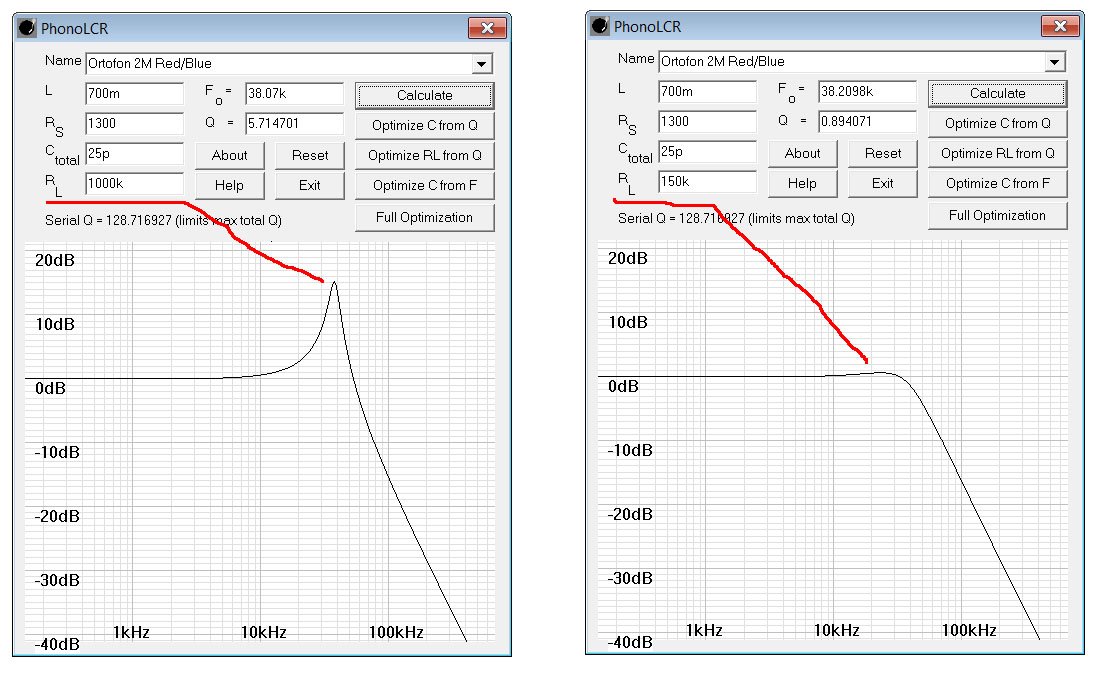Close the right PhonoLCR window
Screen dimensions: 1100x673
click(x=1060, y=26)
